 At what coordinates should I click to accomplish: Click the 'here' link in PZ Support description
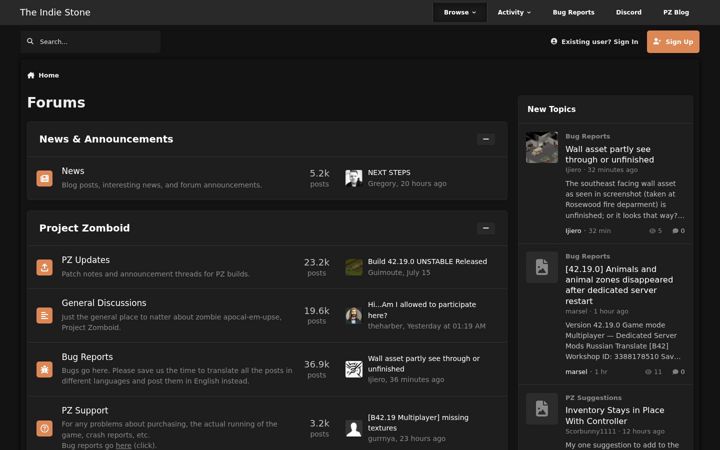click(124, 445)
